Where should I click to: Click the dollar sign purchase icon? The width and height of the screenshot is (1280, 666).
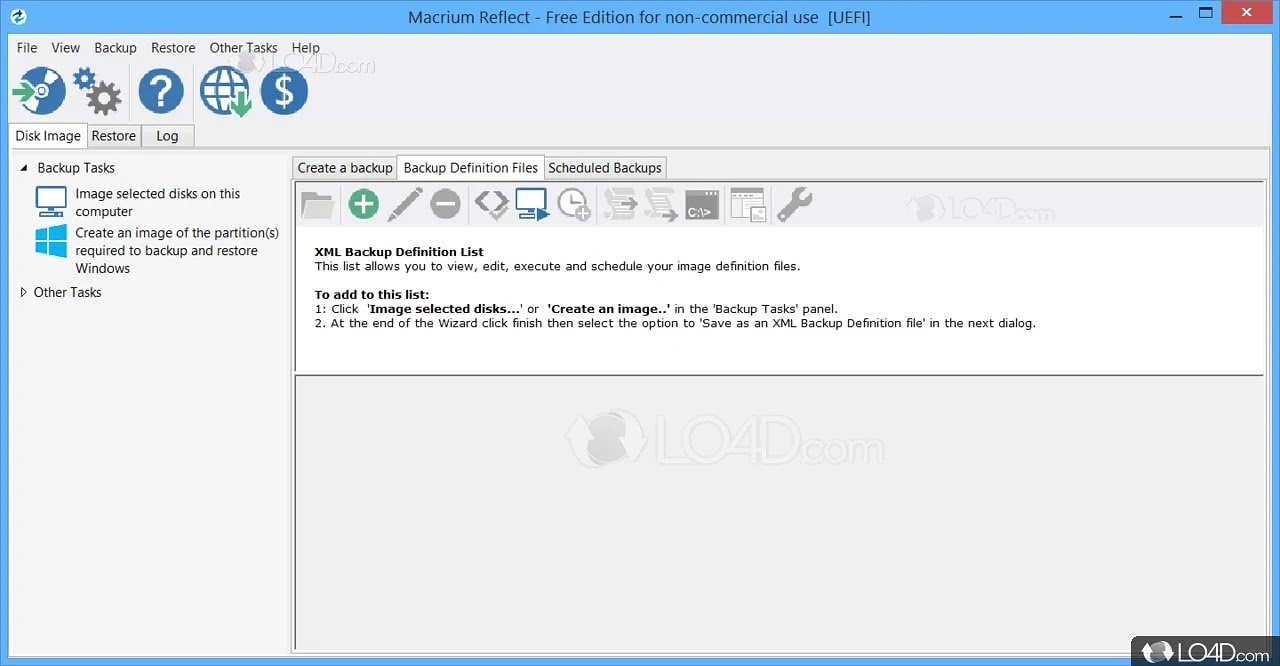[x=284, y=92]
